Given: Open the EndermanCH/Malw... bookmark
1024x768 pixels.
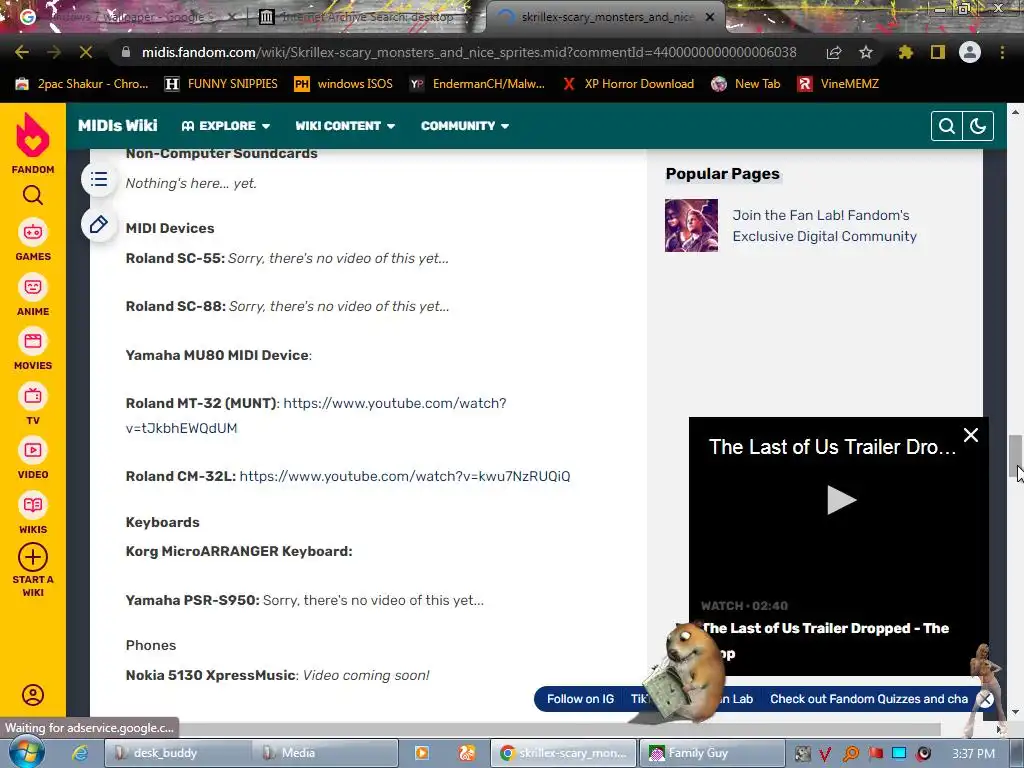Looking at the screenshot, I should 477,84.
